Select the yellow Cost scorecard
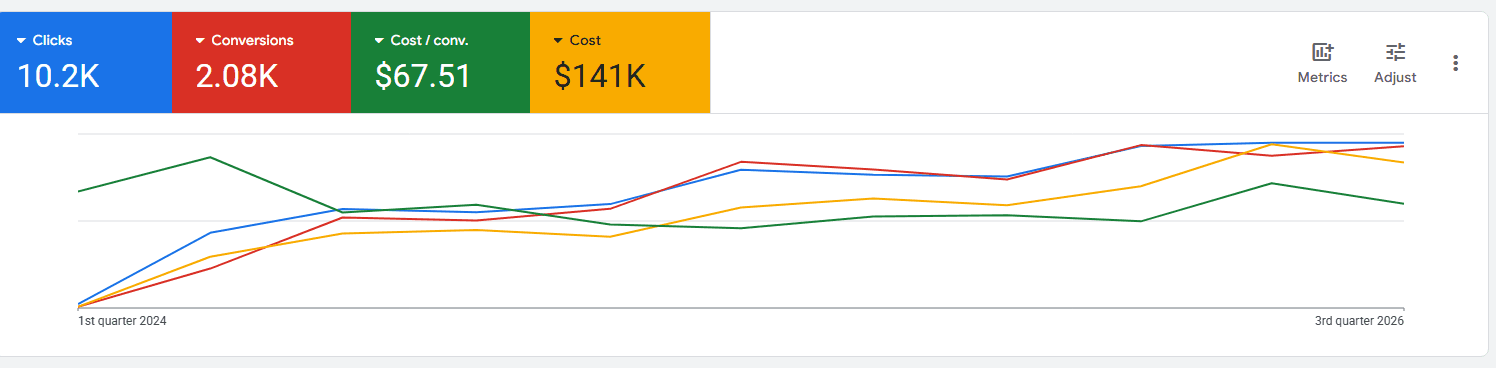1496x368 pixels. pos(620,63)
